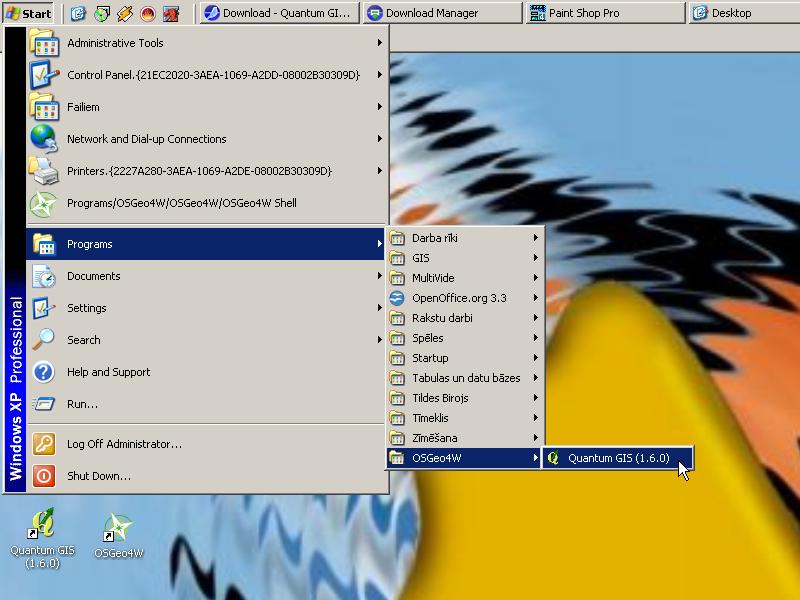The width and height of the screenshot is (800, 600).
Task: Expand the Tildes Birojs submenu
Action: coord(463,398)
